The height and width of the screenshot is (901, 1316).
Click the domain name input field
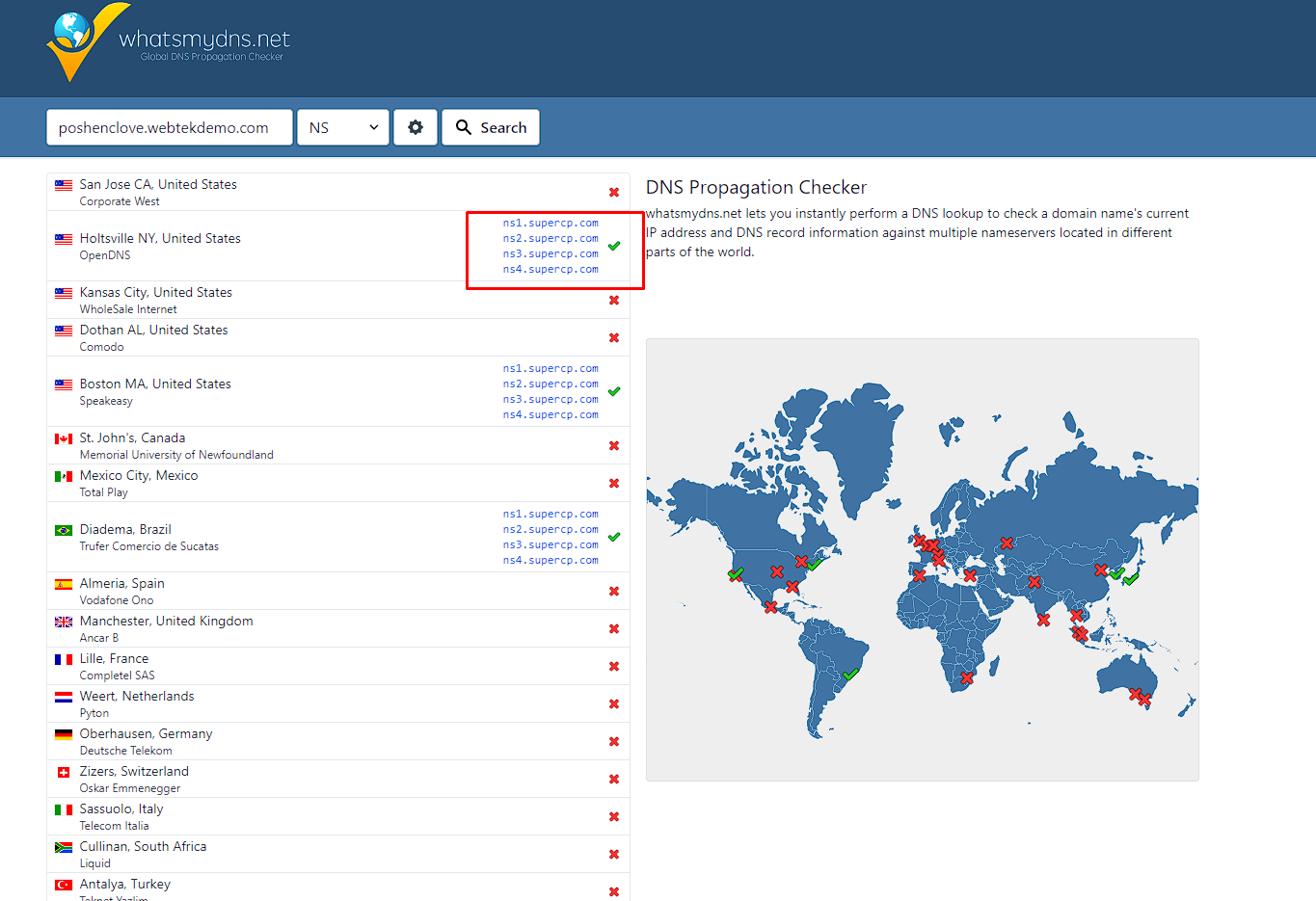170,127
